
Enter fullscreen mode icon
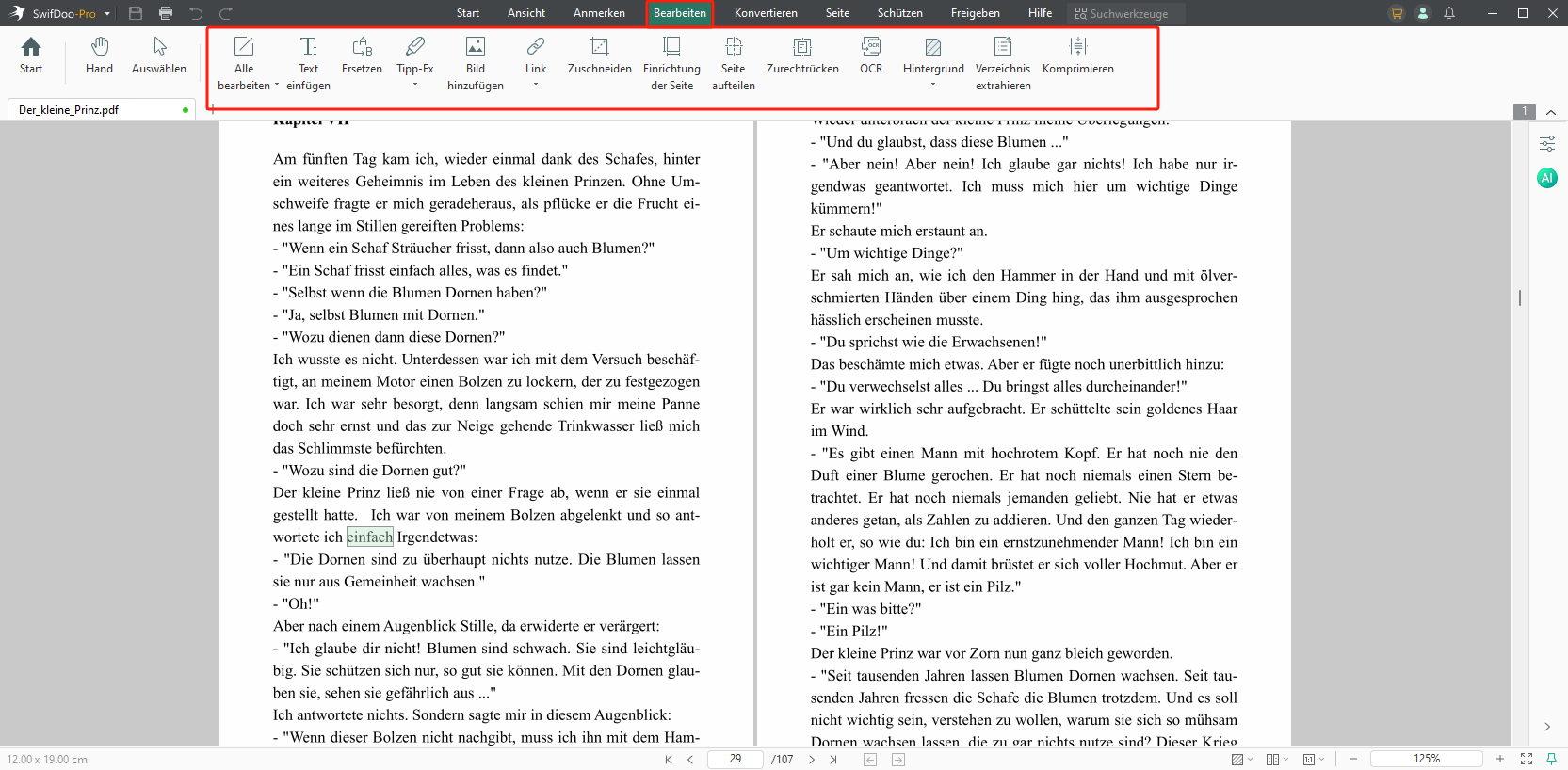pos(1527,759)
